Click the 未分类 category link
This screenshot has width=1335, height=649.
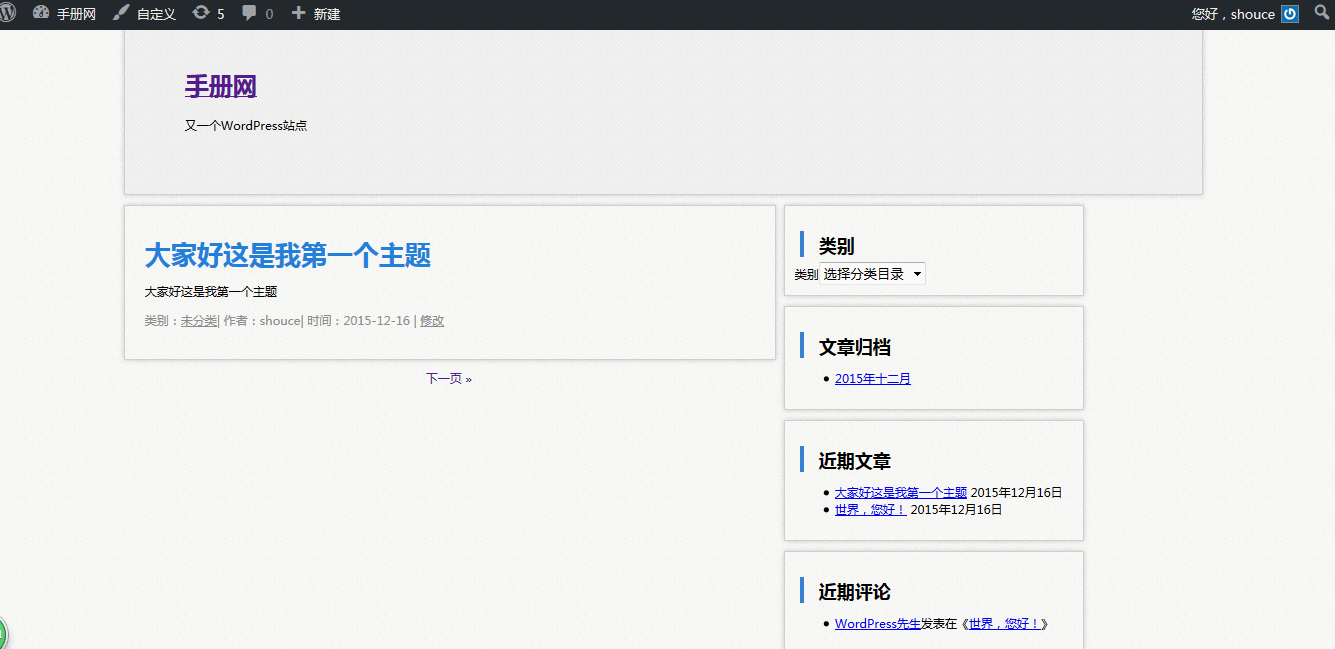(x=198, y=321)
